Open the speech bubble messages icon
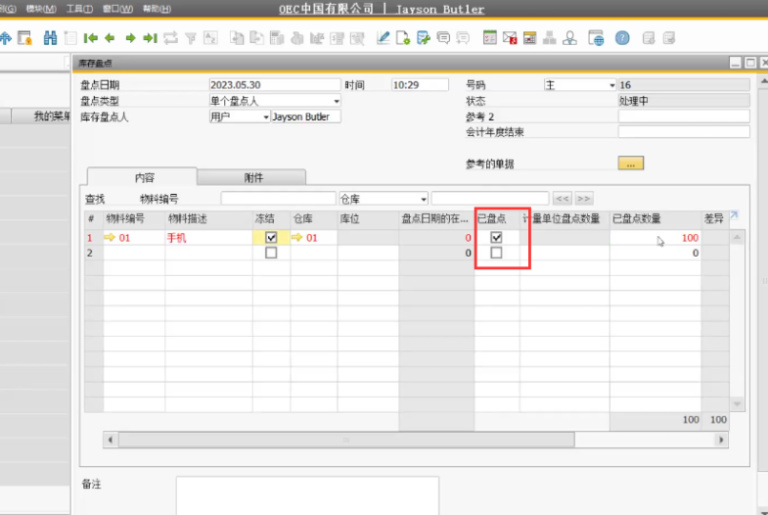Image resolution: width=768 pixels, height=515 pixels. 443,38
